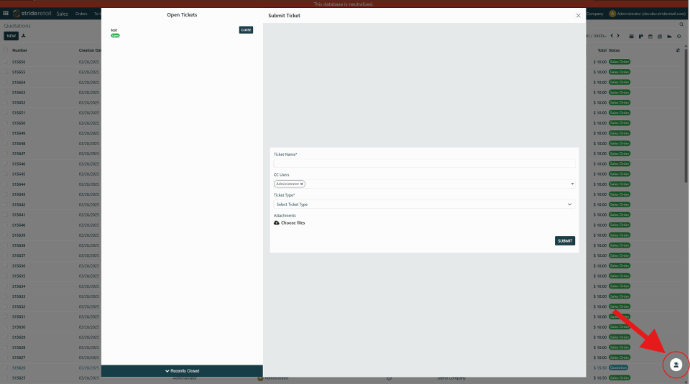Click the floating support ticket user icon
The width and height of the screenshot is (690, 384).
click(x=676, y=365)
